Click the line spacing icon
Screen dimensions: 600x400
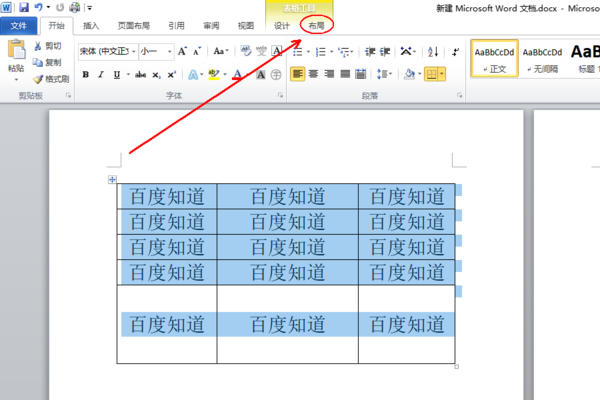click(382, 74)
